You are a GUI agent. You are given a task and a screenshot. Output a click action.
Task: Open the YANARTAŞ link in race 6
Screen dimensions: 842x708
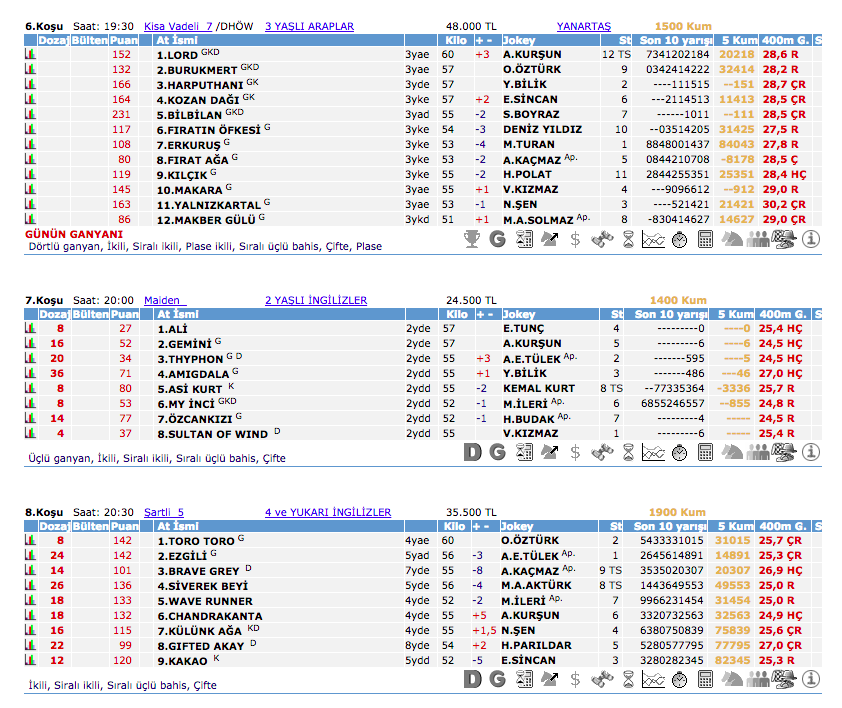point(583,26)
